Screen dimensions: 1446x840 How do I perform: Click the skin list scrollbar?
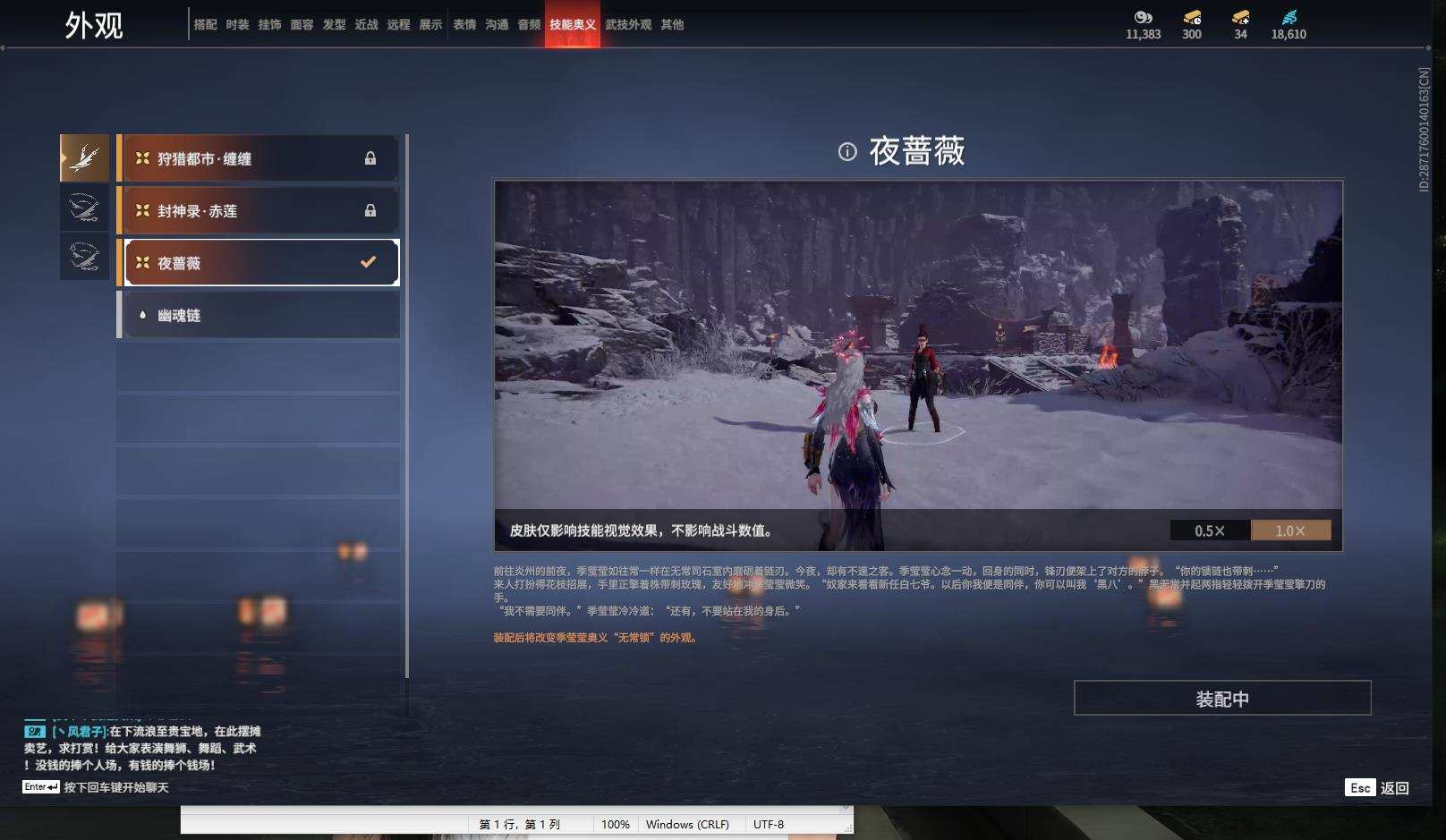click(407, 405)
